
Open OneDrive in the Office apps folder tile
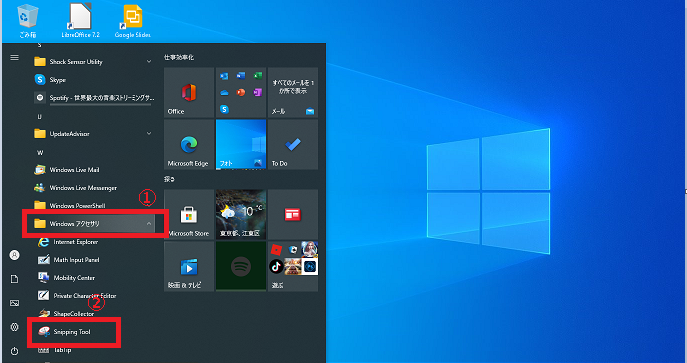tap(224, 92)
